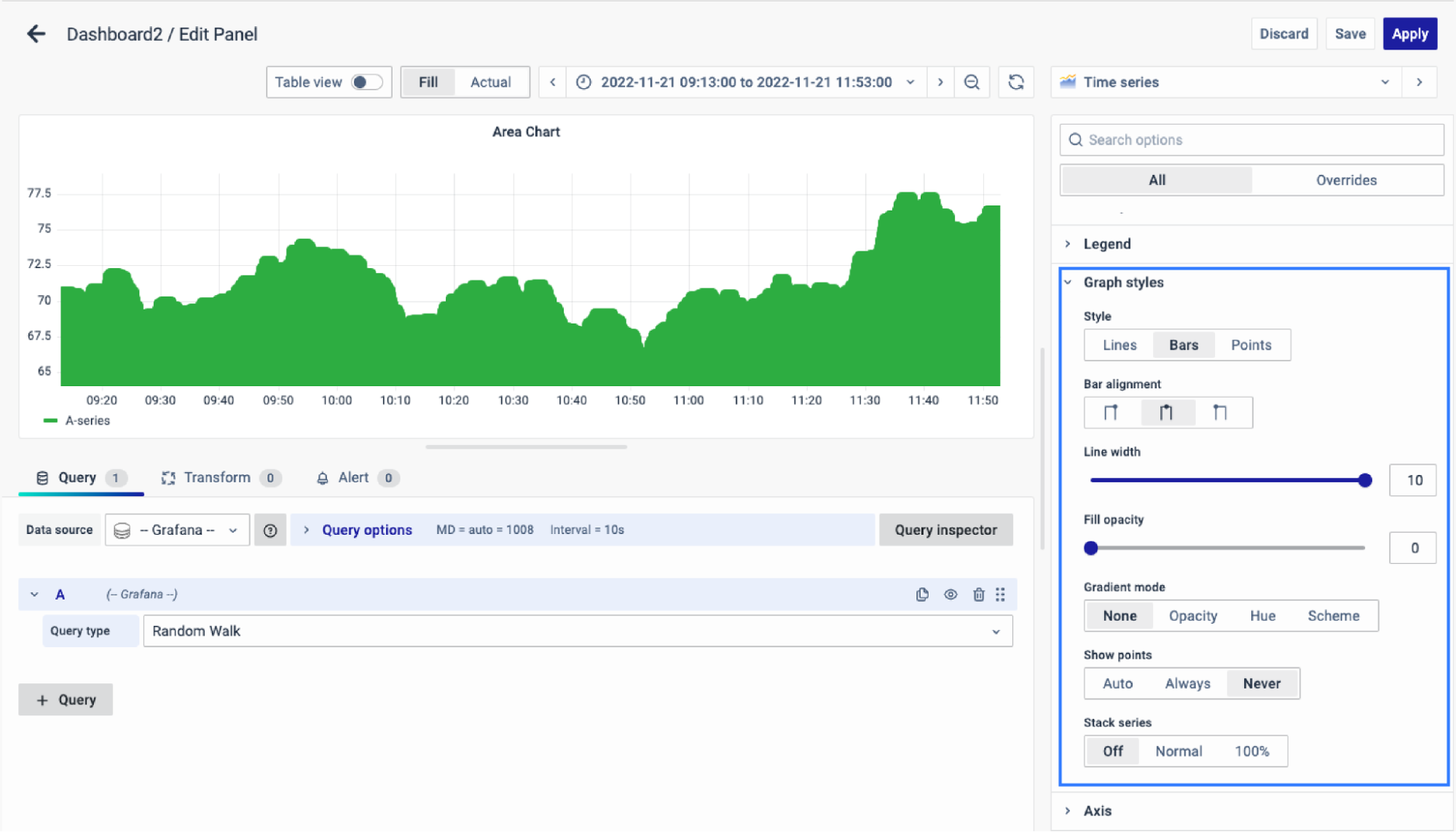Hide query A with the eye icon
Screen dimensions: 1456x832
pyautogui.click(x=951, y=594)
